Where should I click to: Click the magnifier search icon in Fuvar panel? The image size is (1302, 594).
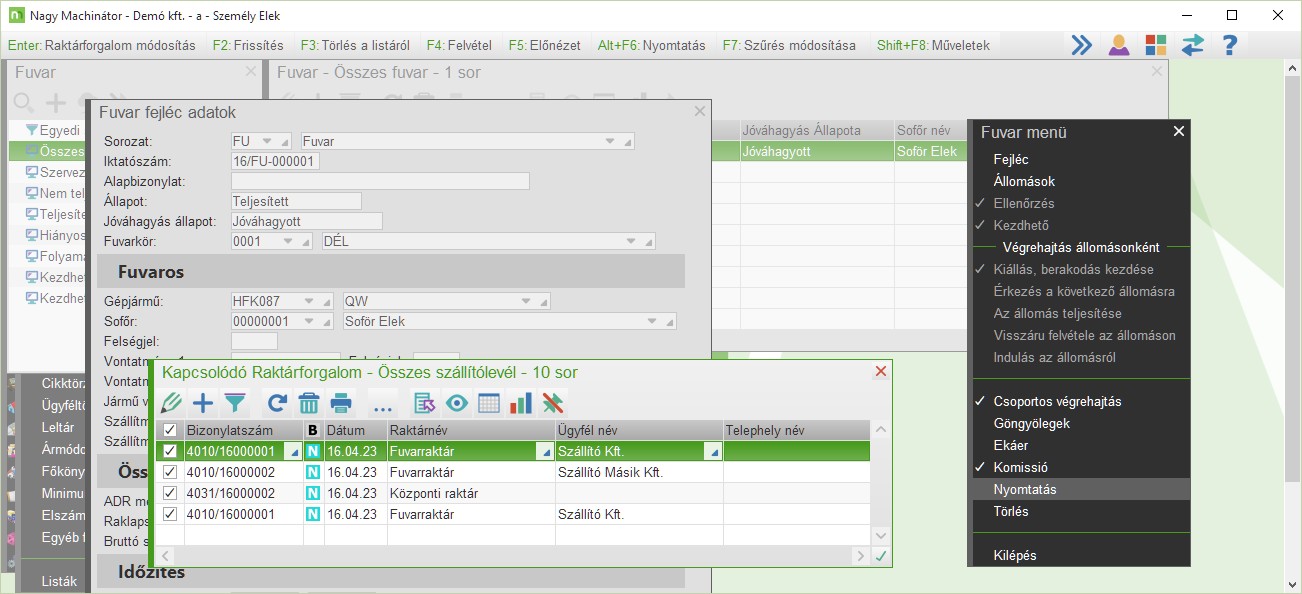tap(24, 103)
